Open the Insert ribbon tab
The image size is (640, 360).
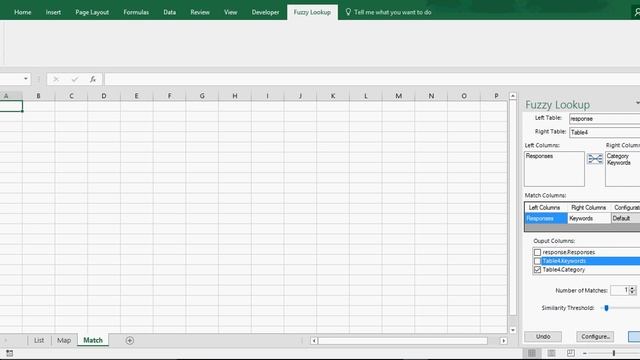(53, 12)
